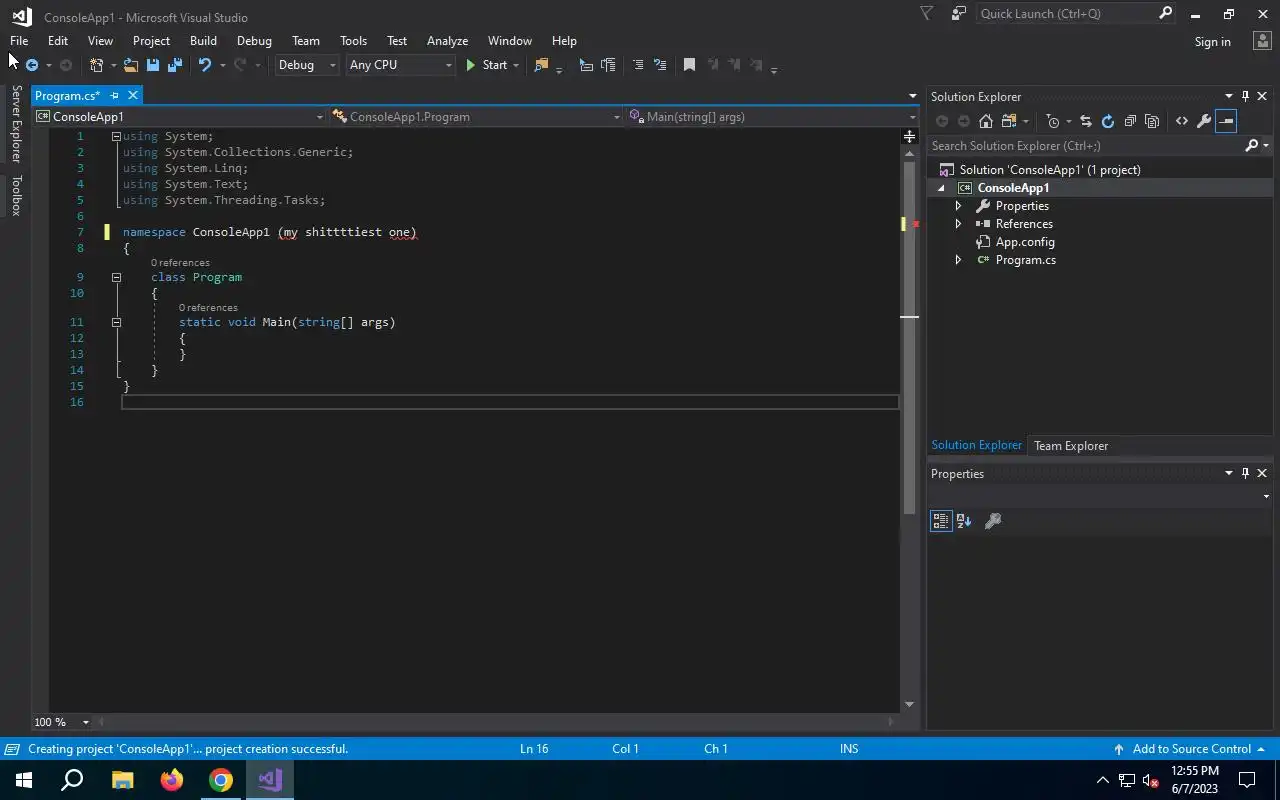Click Add to Source Control in status bar

(1190, 749)
